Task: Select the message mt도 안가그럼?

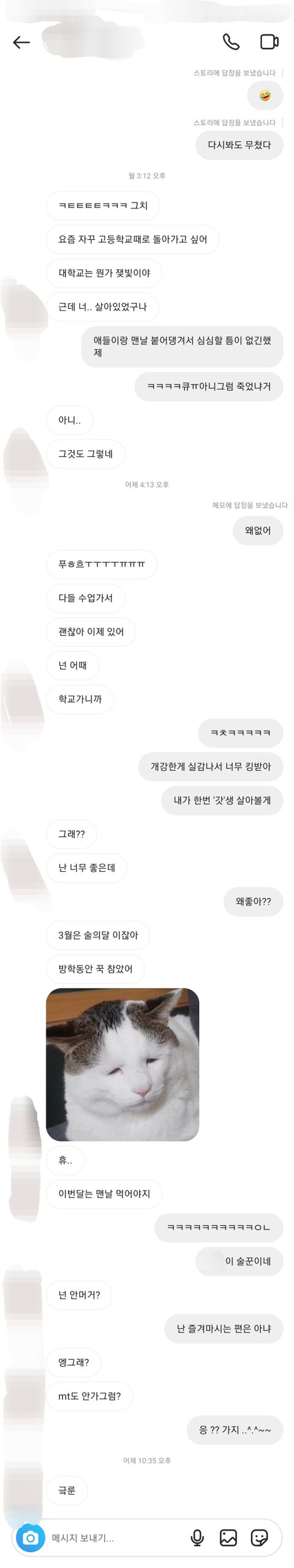Action: click(89, 1396)
